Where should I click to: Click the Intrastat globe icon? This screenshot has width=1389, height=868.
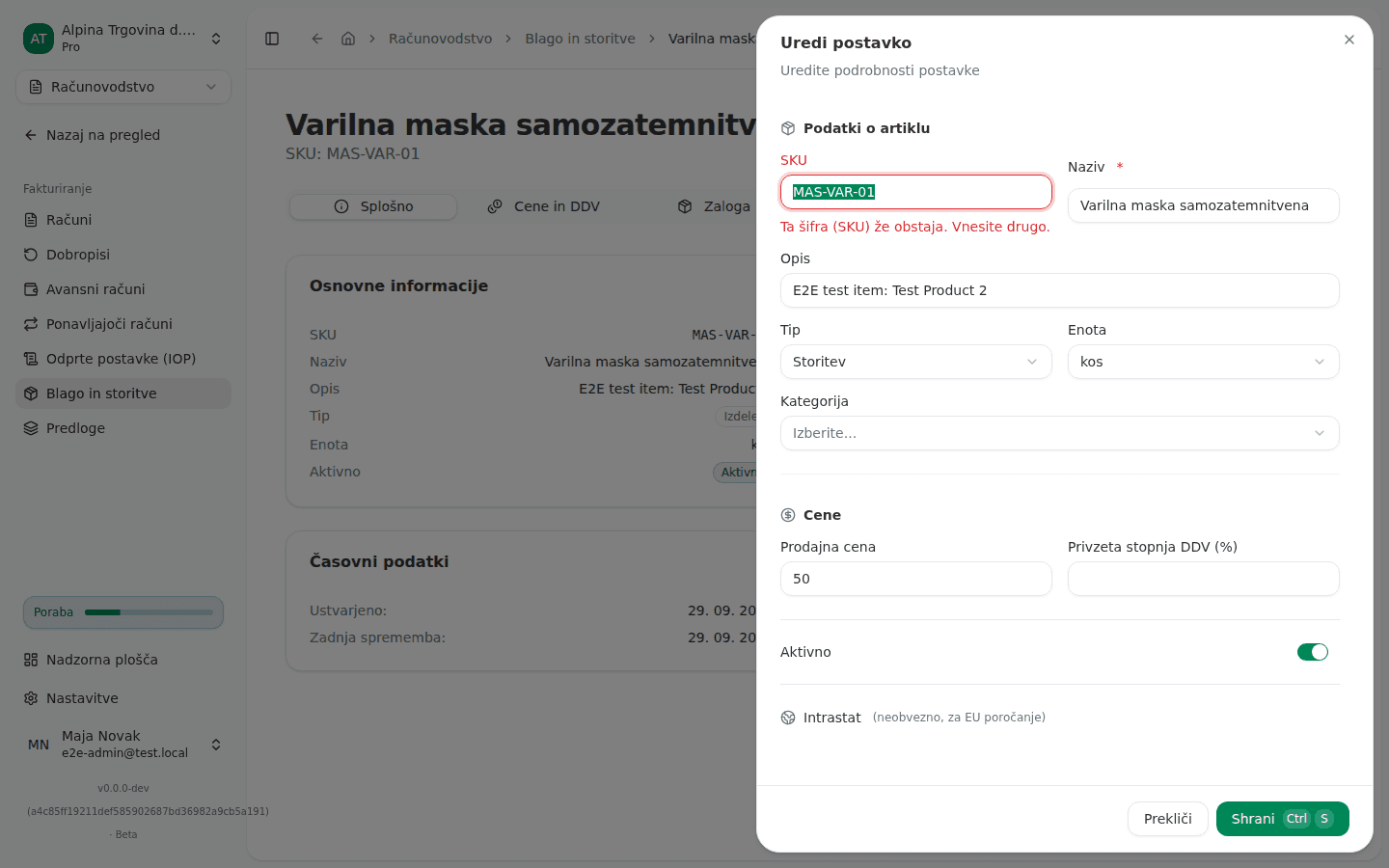coord(788,718)
